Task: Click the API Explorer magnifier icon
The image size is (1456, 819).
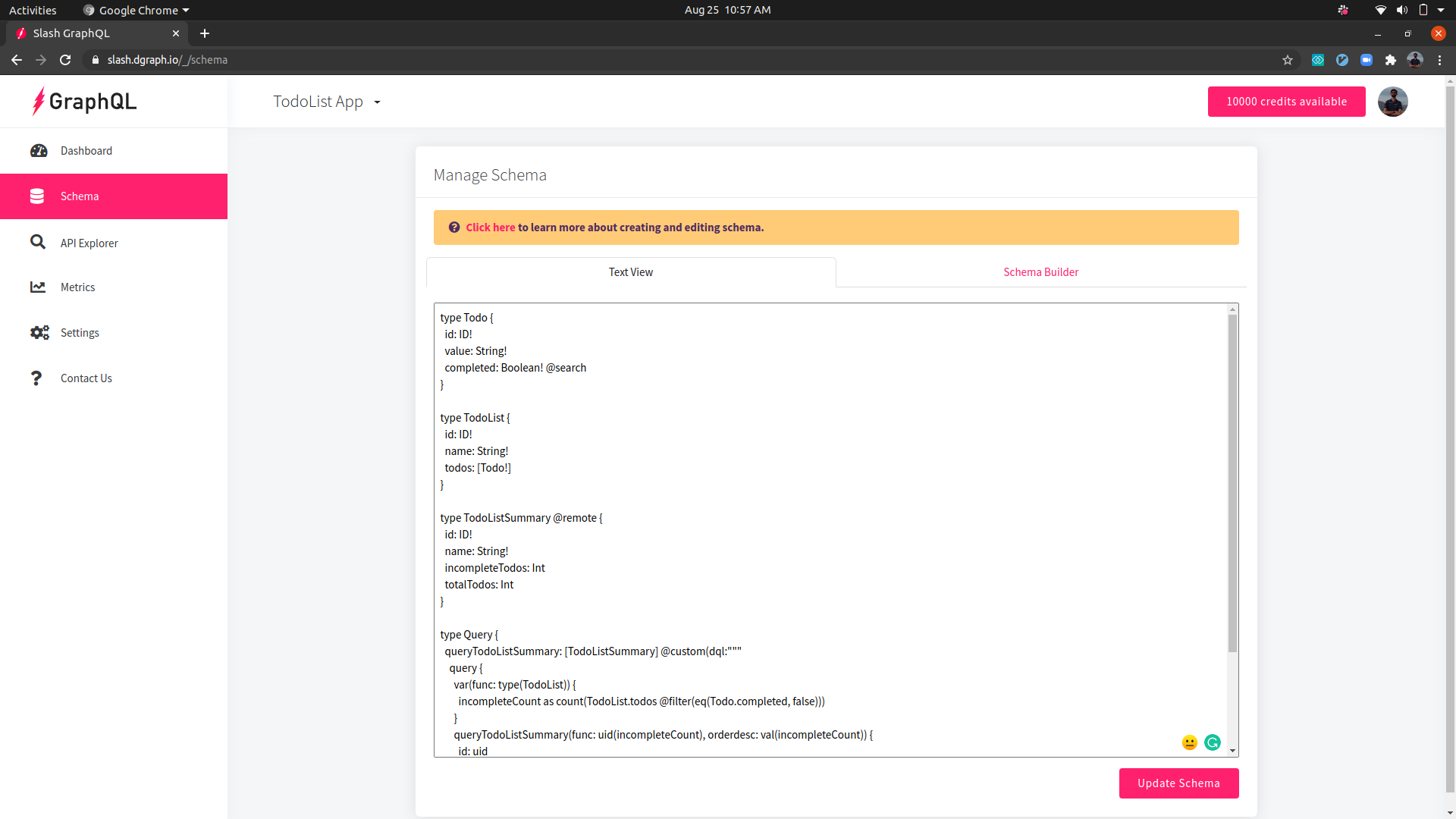Action: pyautogui.click(x=38, y=242)
